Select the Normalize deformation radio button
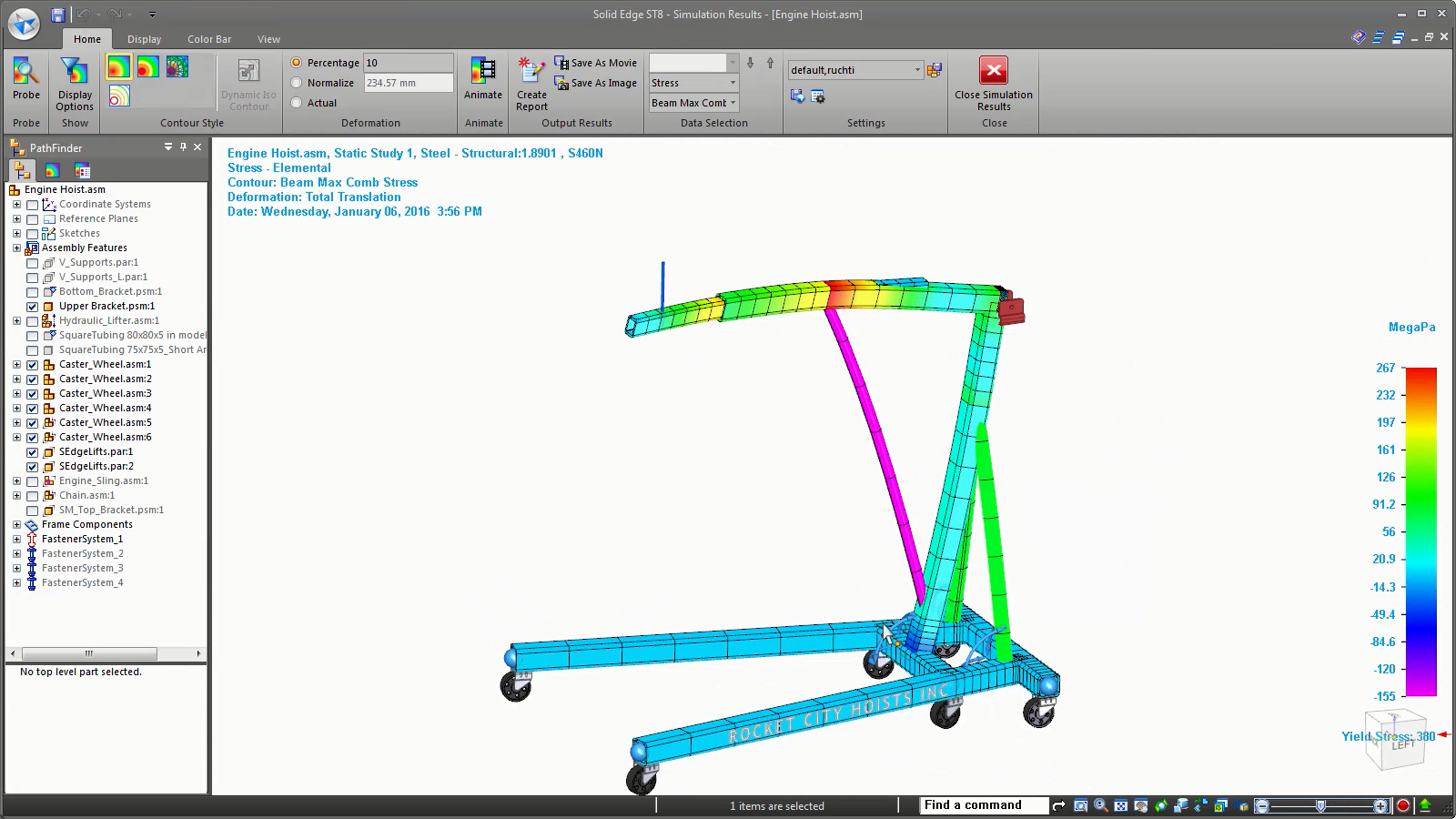1456x819 pixels. point(297,83)
